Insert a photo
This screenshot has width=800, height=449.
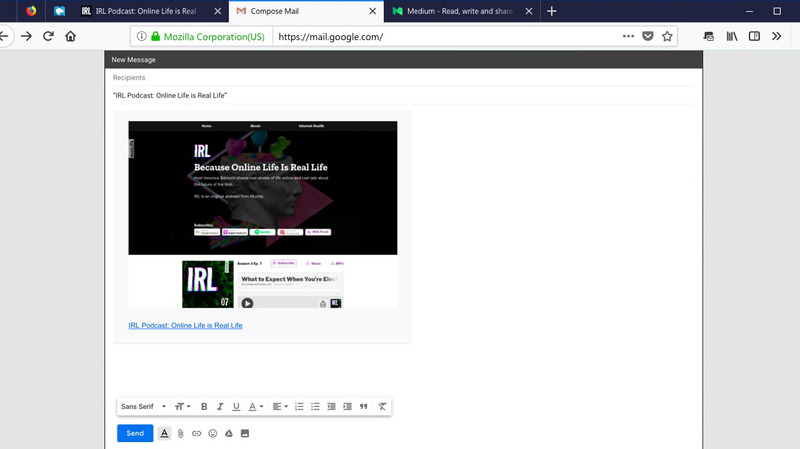245,433
